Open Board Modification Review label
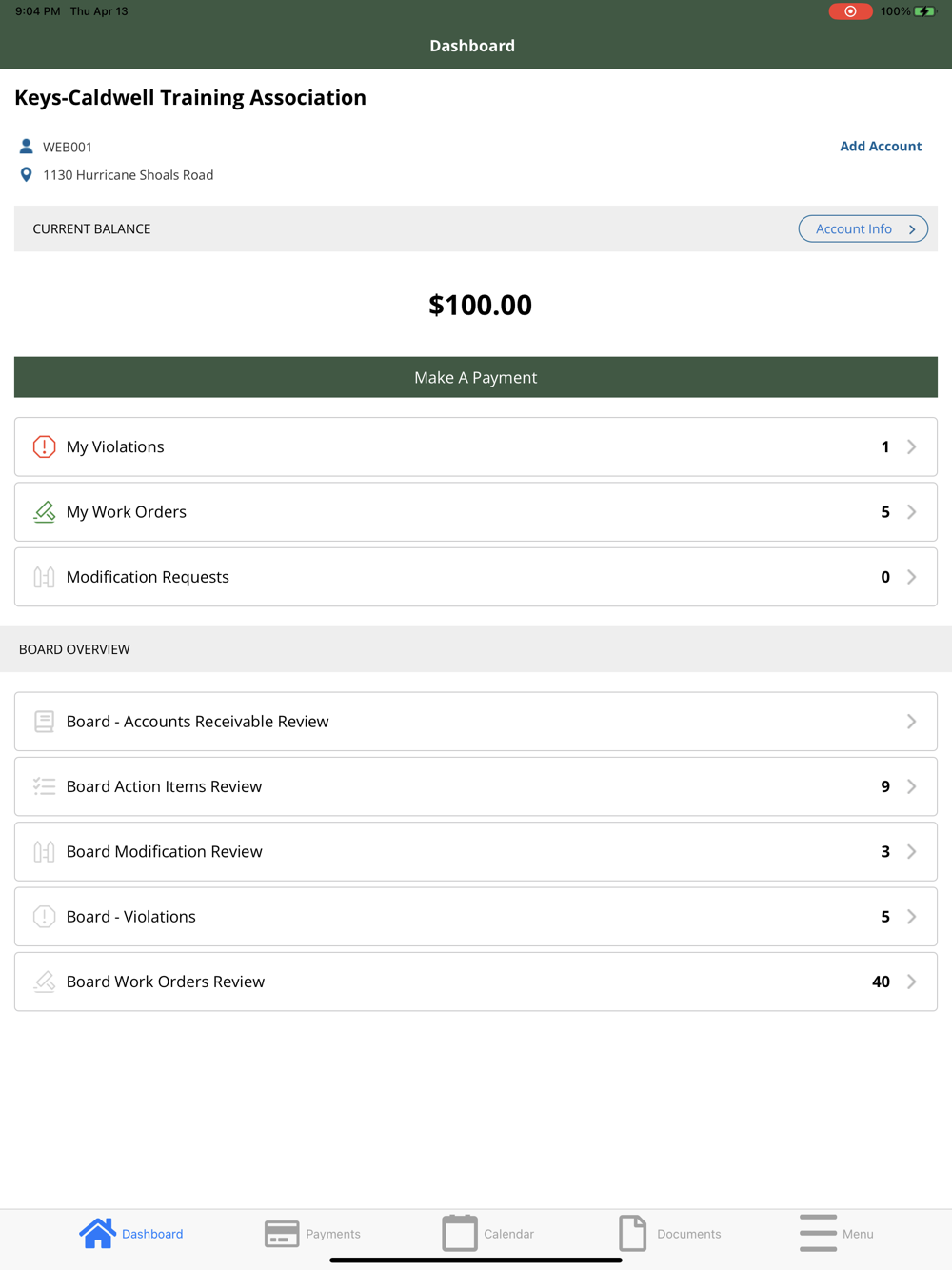Image resolution: width=952 pixels, height=1270 pixels. click(164, 851)
